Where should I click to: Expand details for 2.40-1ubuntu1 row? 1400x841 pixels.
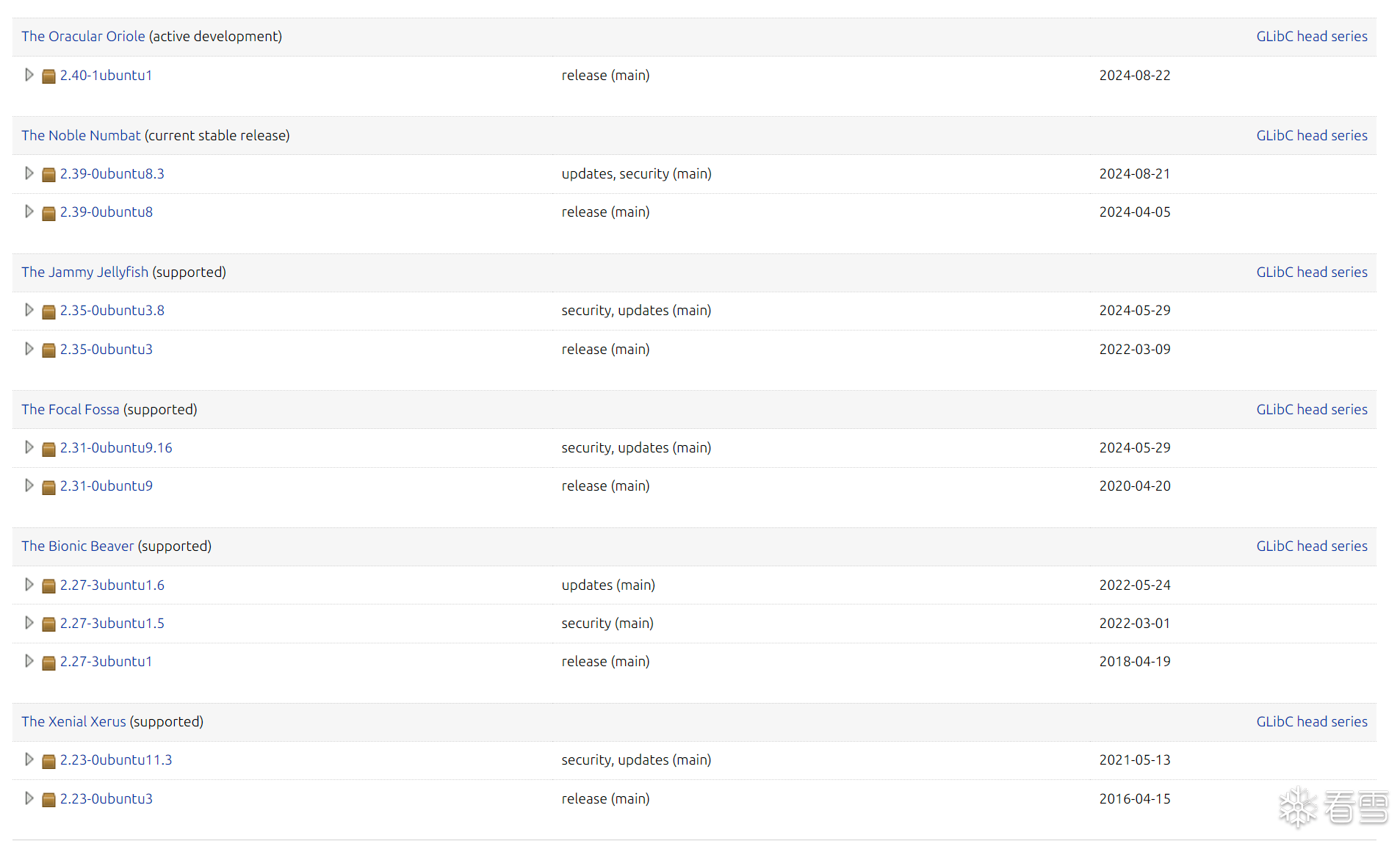tap(29, 75)
